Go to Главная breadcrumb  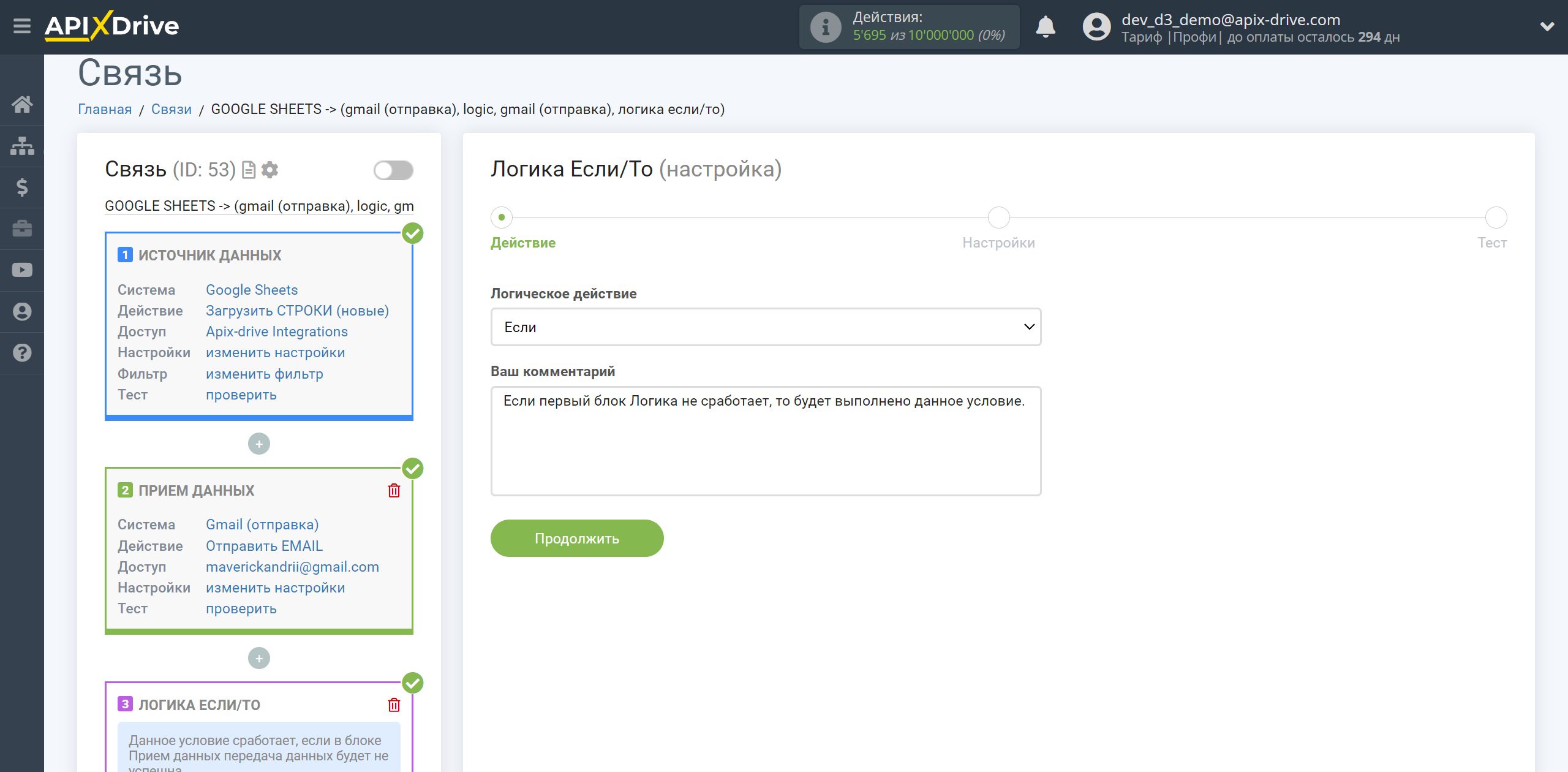coord(105,110)
